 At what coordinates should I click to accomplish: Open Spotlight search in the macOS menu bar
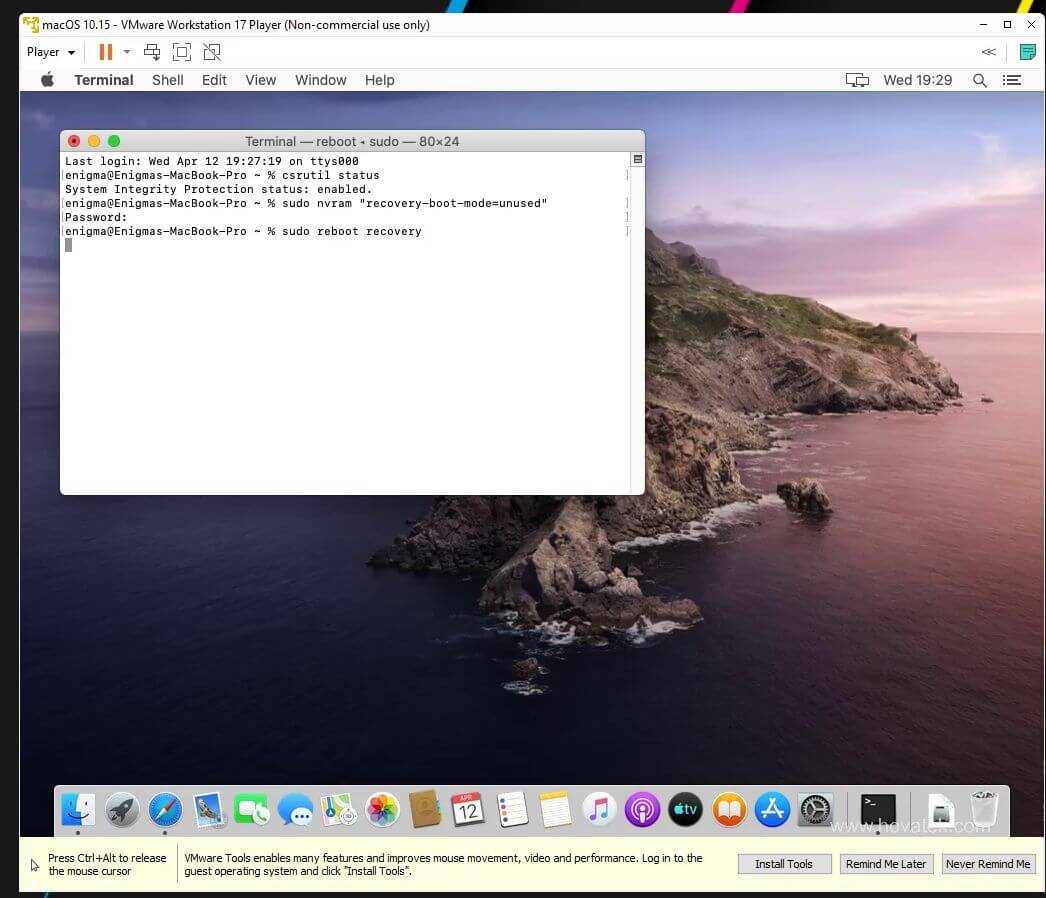(980, 80)
